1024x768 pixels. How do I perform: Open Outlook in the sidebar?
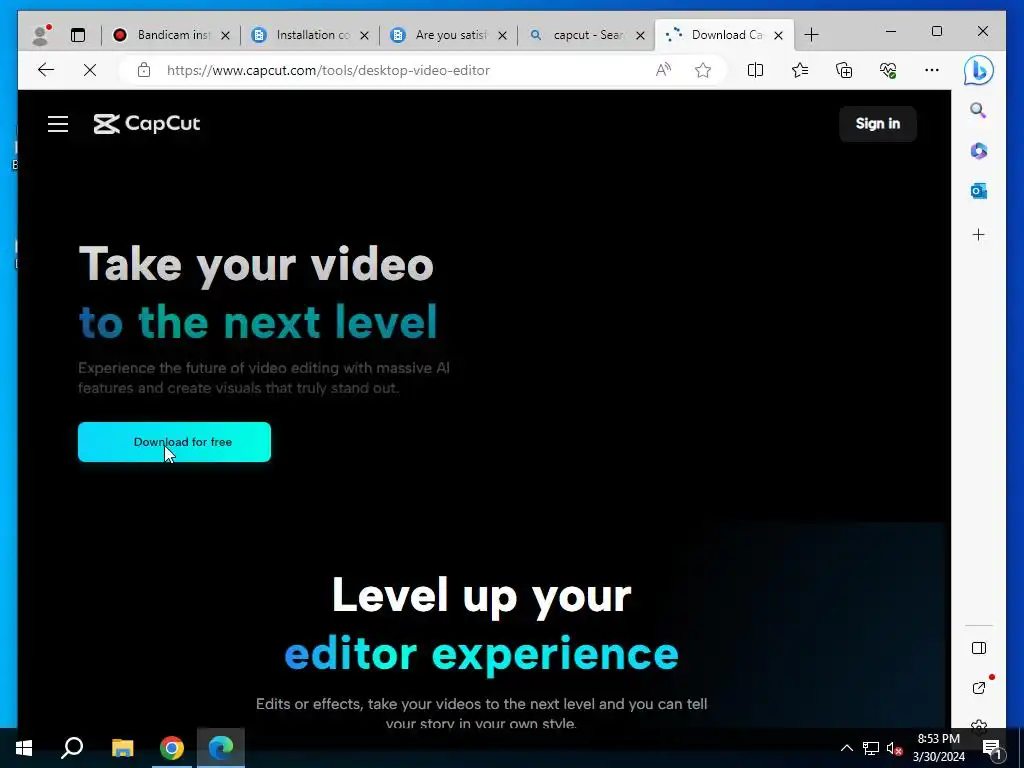point(978,191)
